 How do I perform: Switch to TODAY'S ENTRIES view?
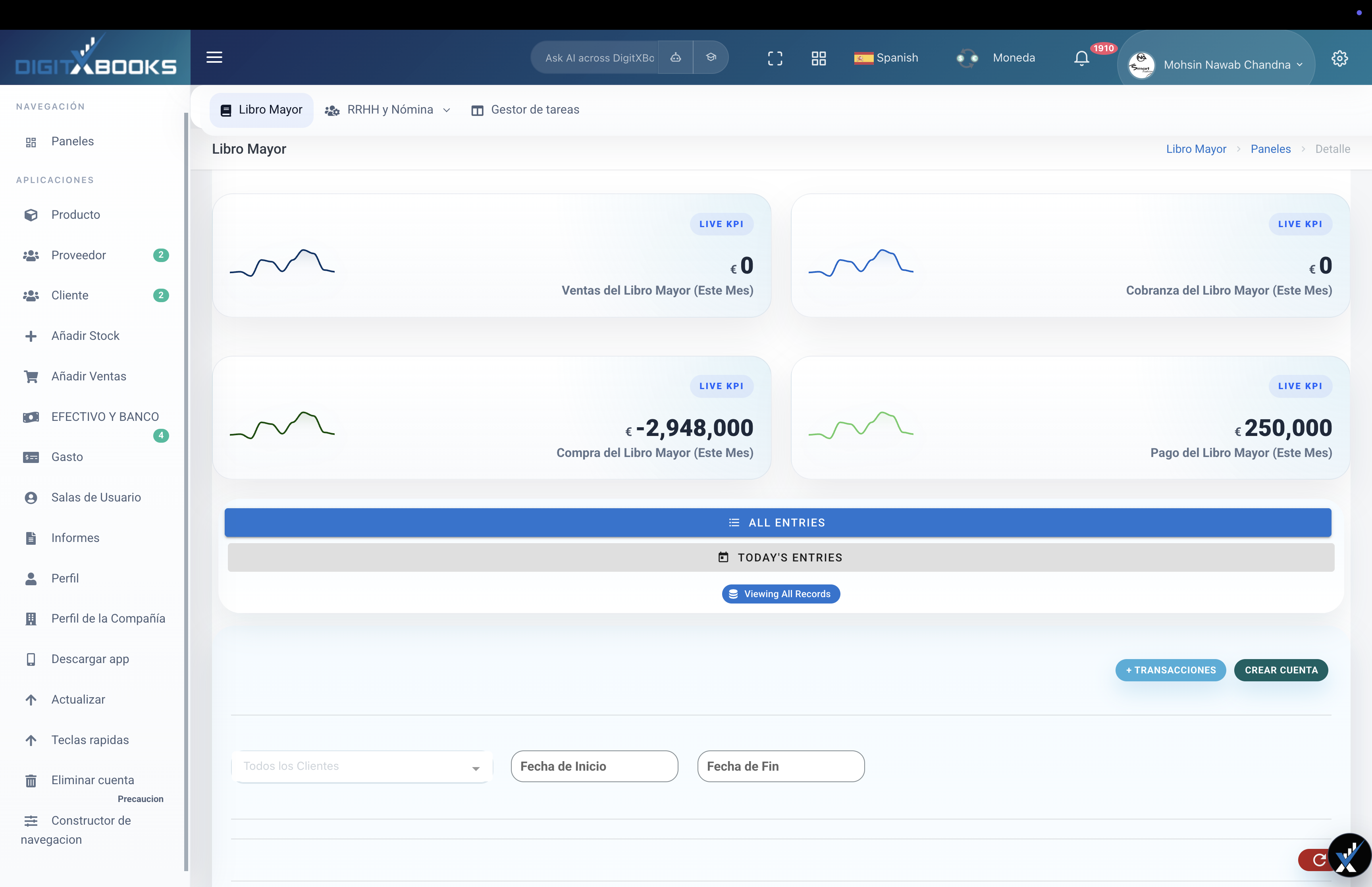[x=780, y=557]
